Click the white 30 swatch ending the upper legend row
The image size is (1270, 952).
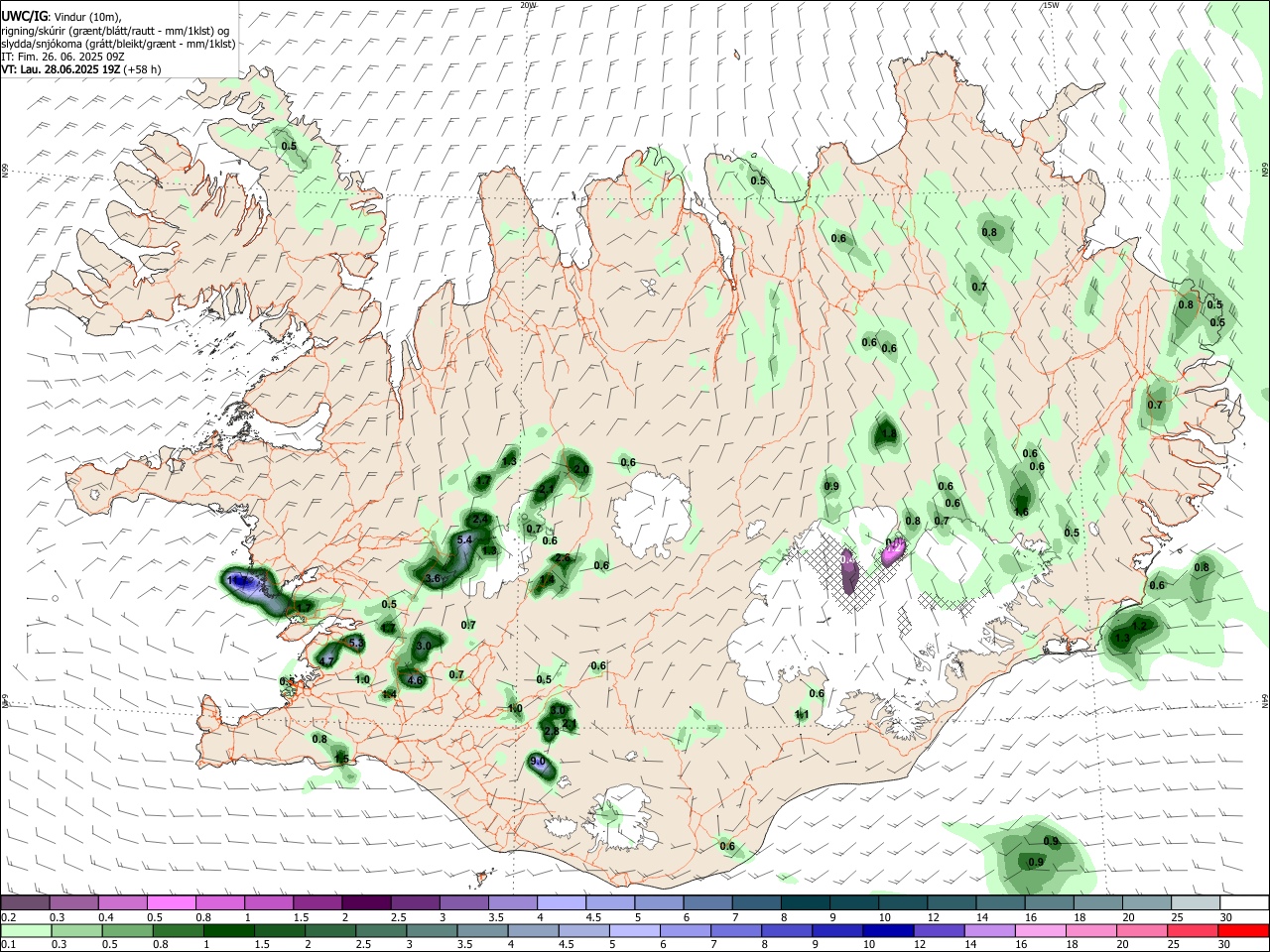1243,902
